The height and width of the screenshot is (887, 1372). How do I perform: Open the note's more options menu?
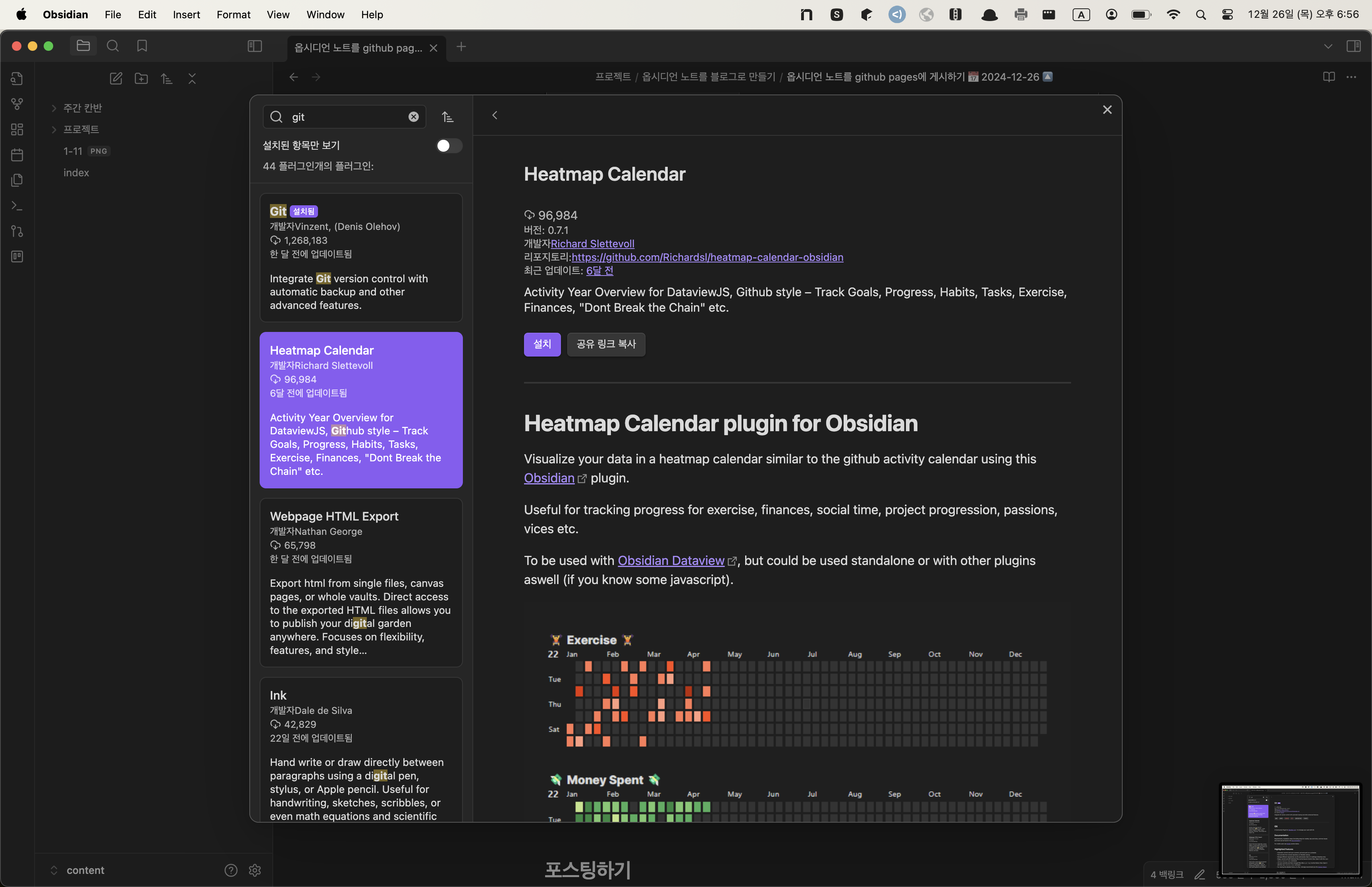pyautogui.click(x=1351, y=77)
